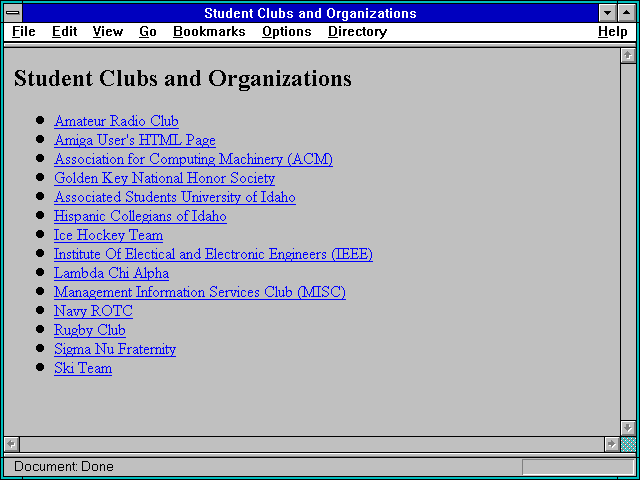Image resolution: width=640 pixels, height=480 pixels.
Task: Open the window control menu box
Action: [x=13, y=13]
